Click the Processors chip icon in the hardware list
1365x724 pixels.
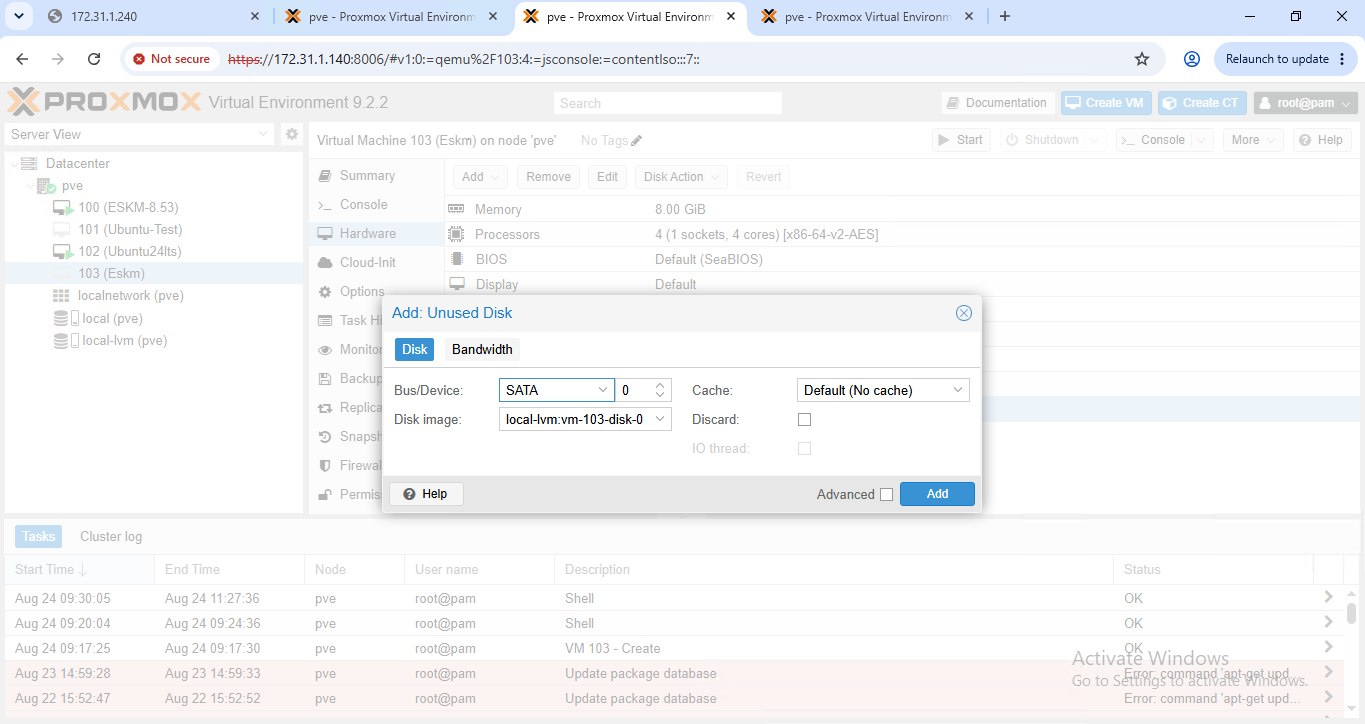[x=456, y=234]
